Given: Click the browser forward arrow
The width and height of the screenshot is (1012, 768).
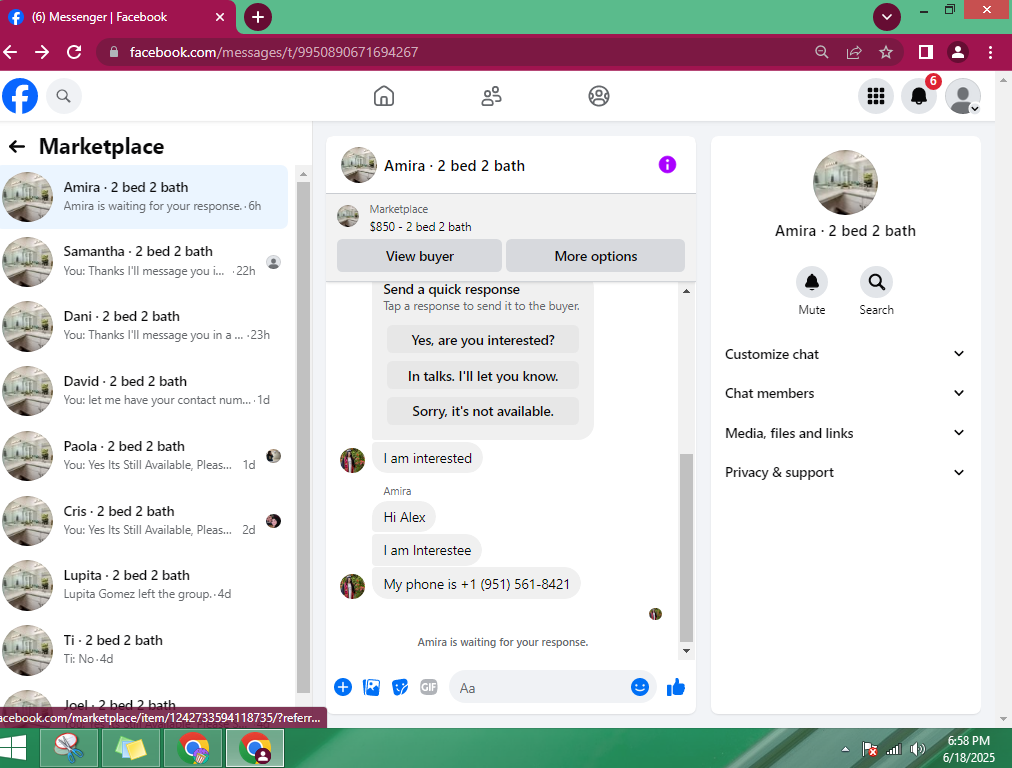Looking at the screenshot, I should tap(42, 52).
